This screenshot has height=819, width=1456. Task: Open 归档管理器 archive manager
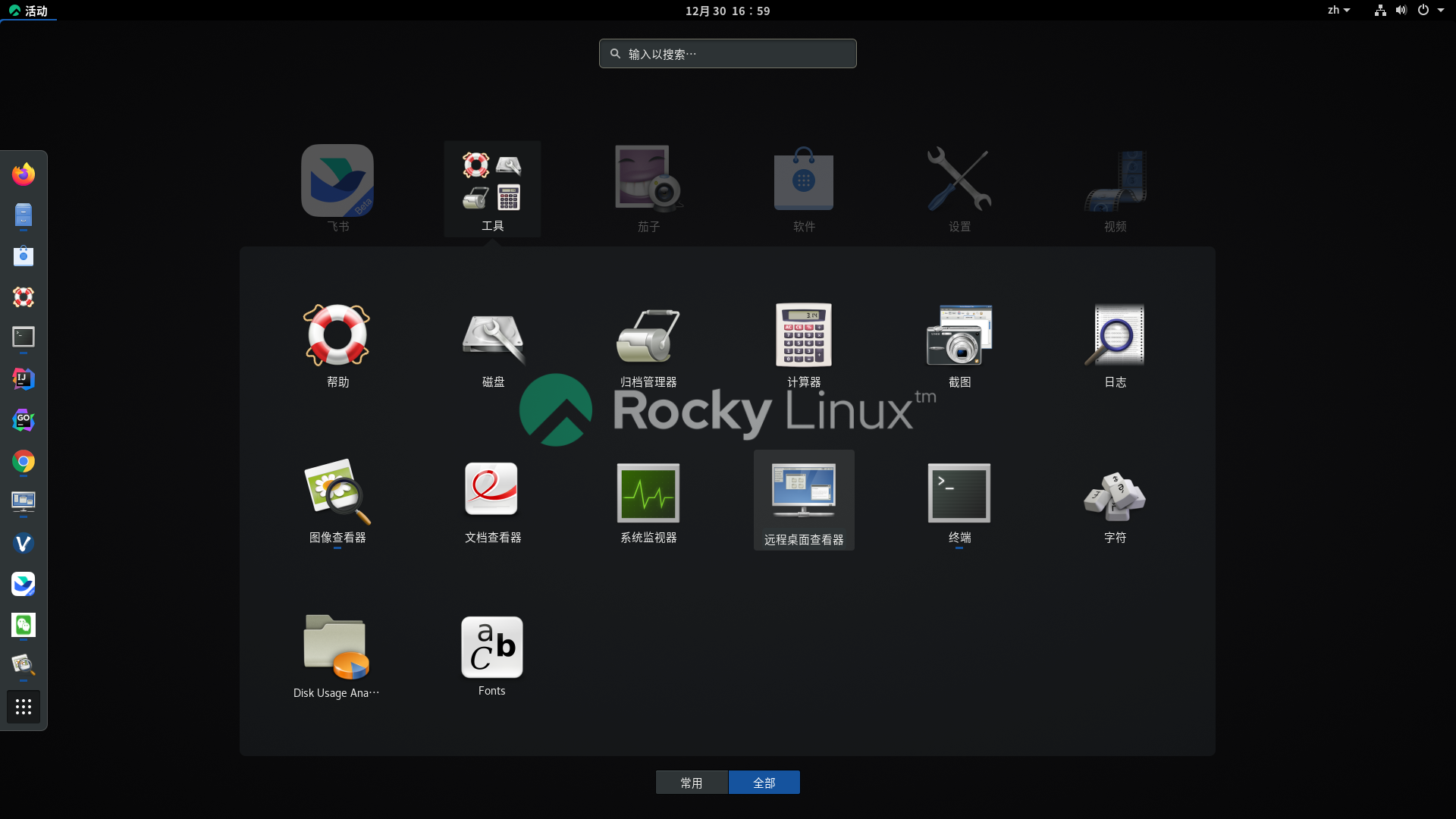point(648,345)
